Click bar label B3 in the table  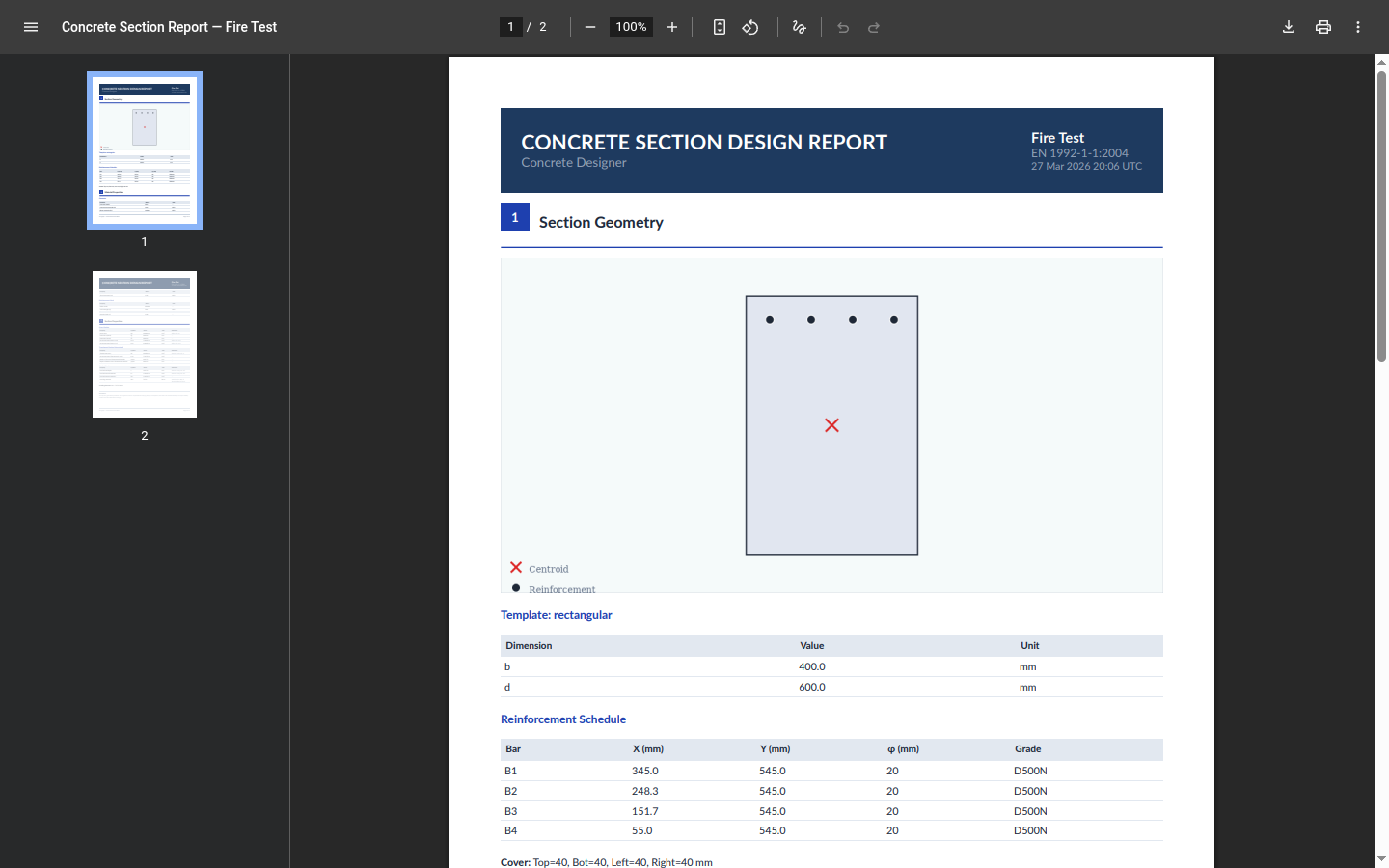(x=510, y=811)
